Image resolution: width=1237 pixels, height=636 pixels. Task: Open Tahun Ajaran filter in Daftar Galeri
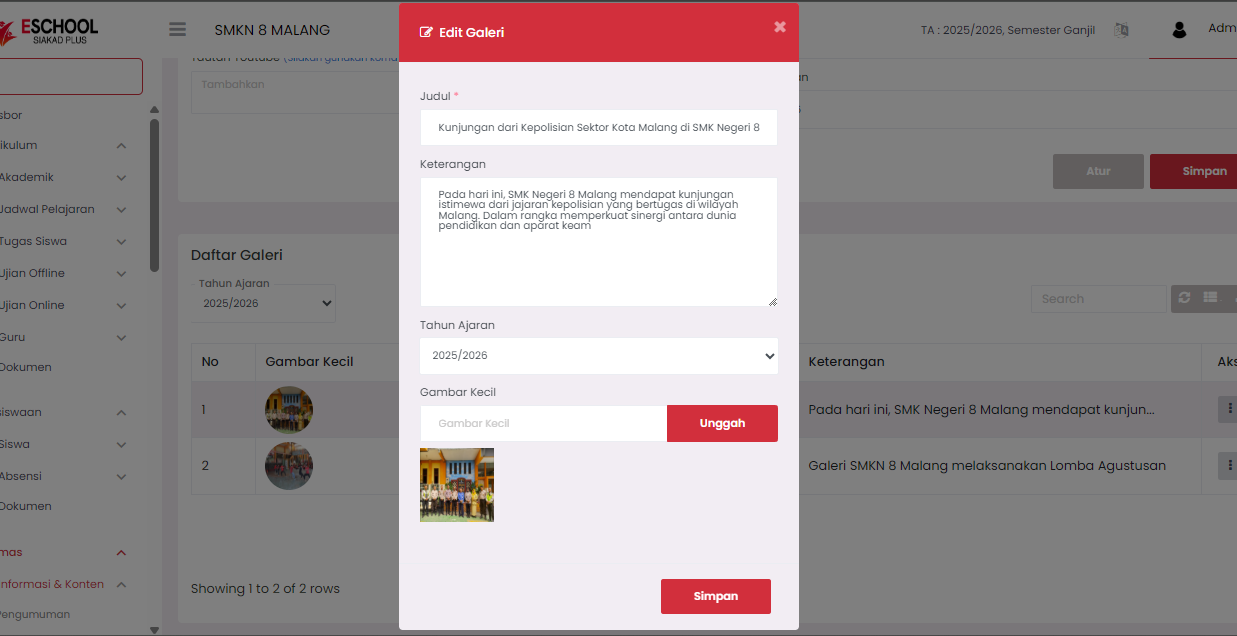coord(263,303)
